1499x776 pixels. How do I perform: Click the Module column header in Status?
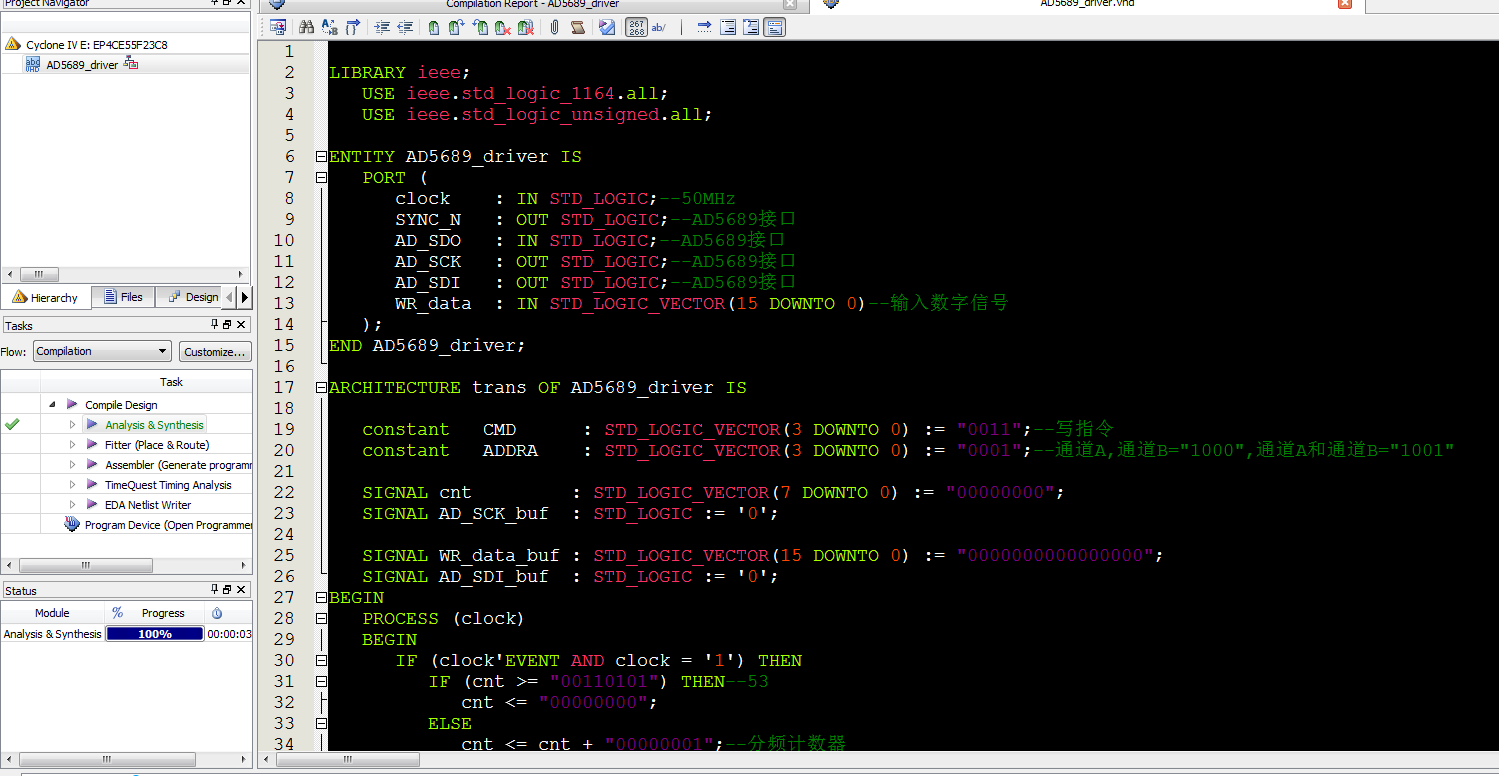52,613
